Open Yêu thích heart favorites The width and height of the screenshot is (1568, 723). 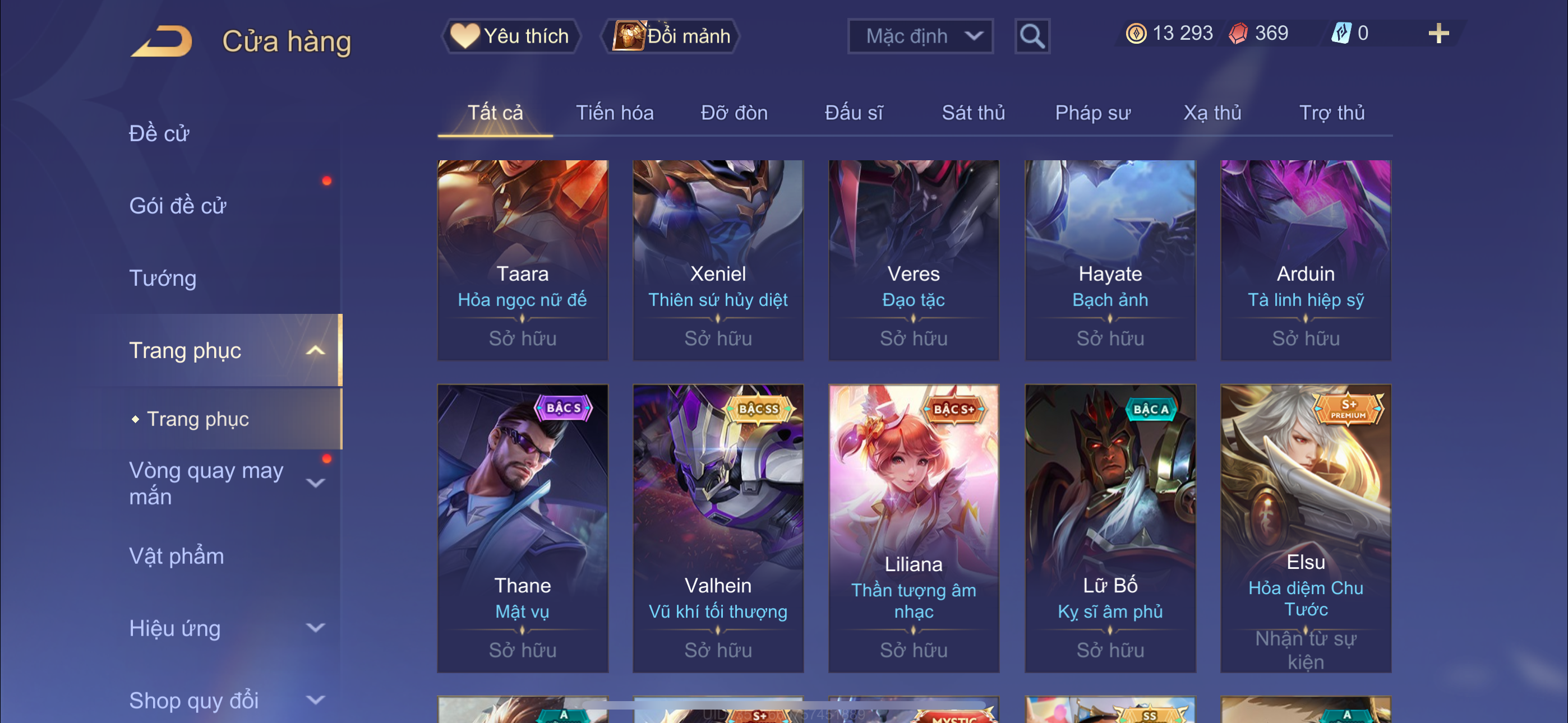coord(511,36)
